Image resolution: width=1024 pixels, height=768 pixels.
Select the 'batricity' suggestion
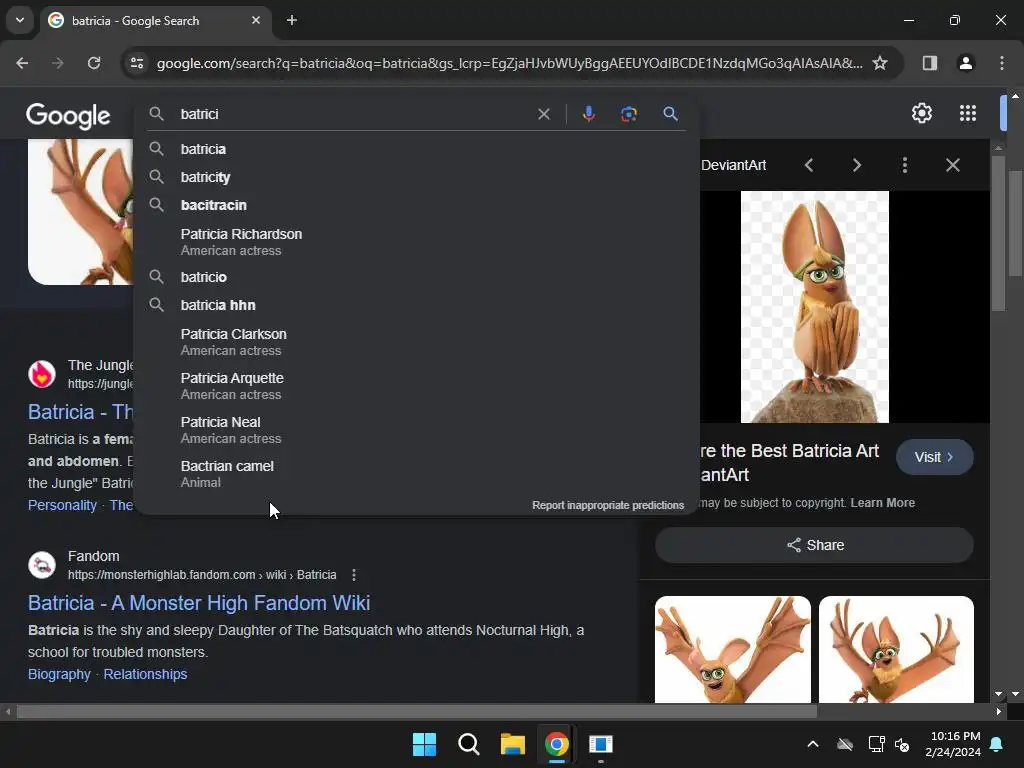417,177
